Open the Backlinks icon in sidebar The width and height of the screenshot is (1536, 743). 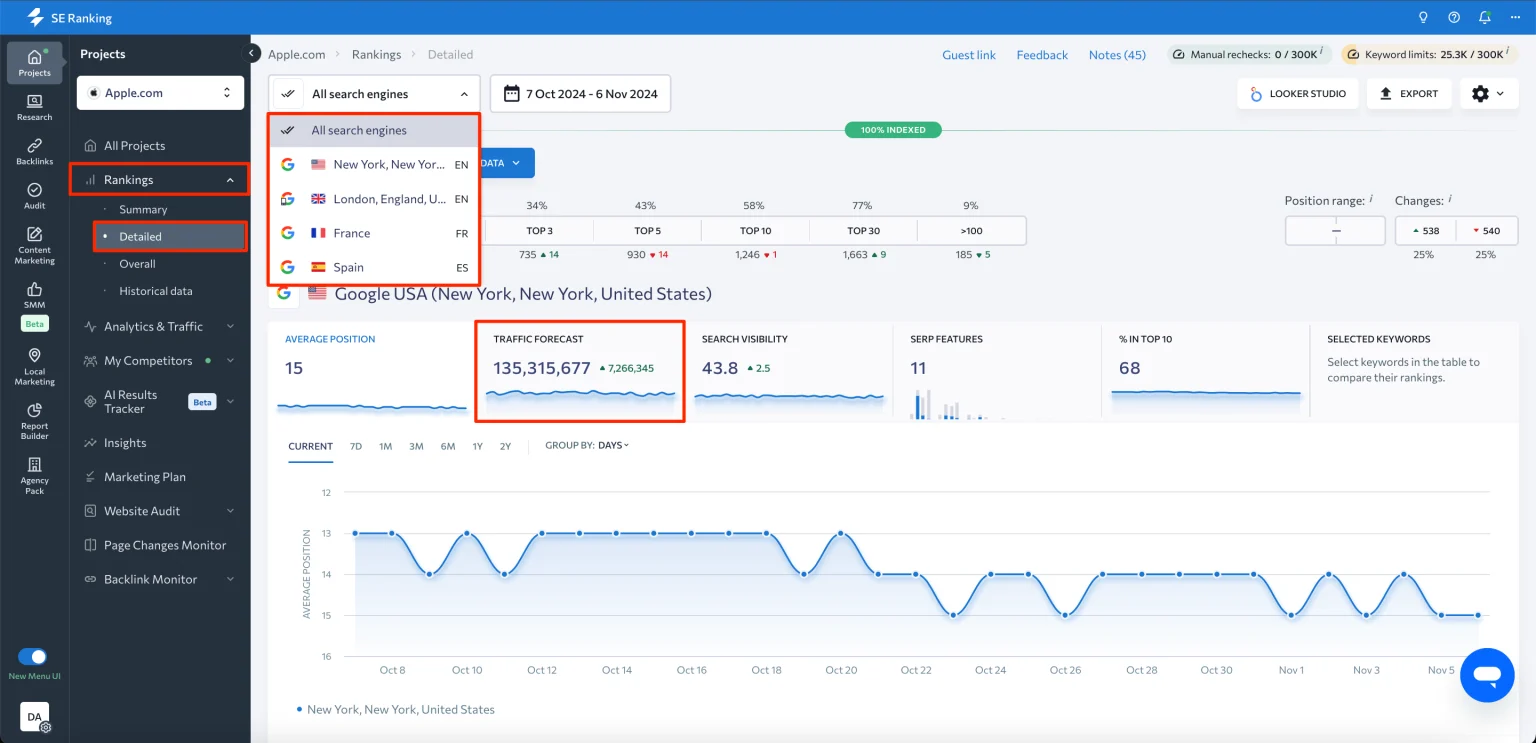click(34, 151)
